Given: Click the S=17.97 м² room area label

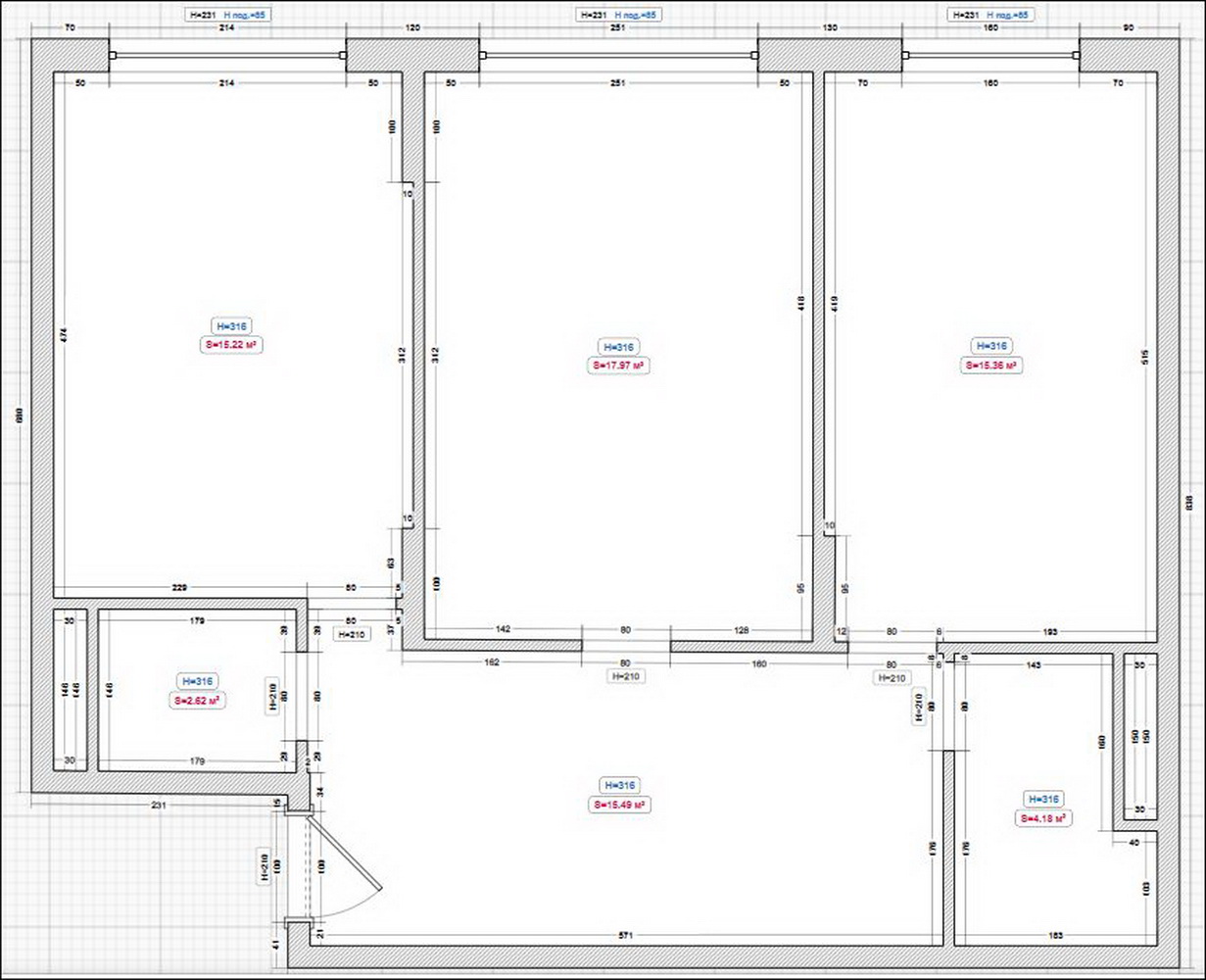Looking at the screenshot, I should point(618,365).
